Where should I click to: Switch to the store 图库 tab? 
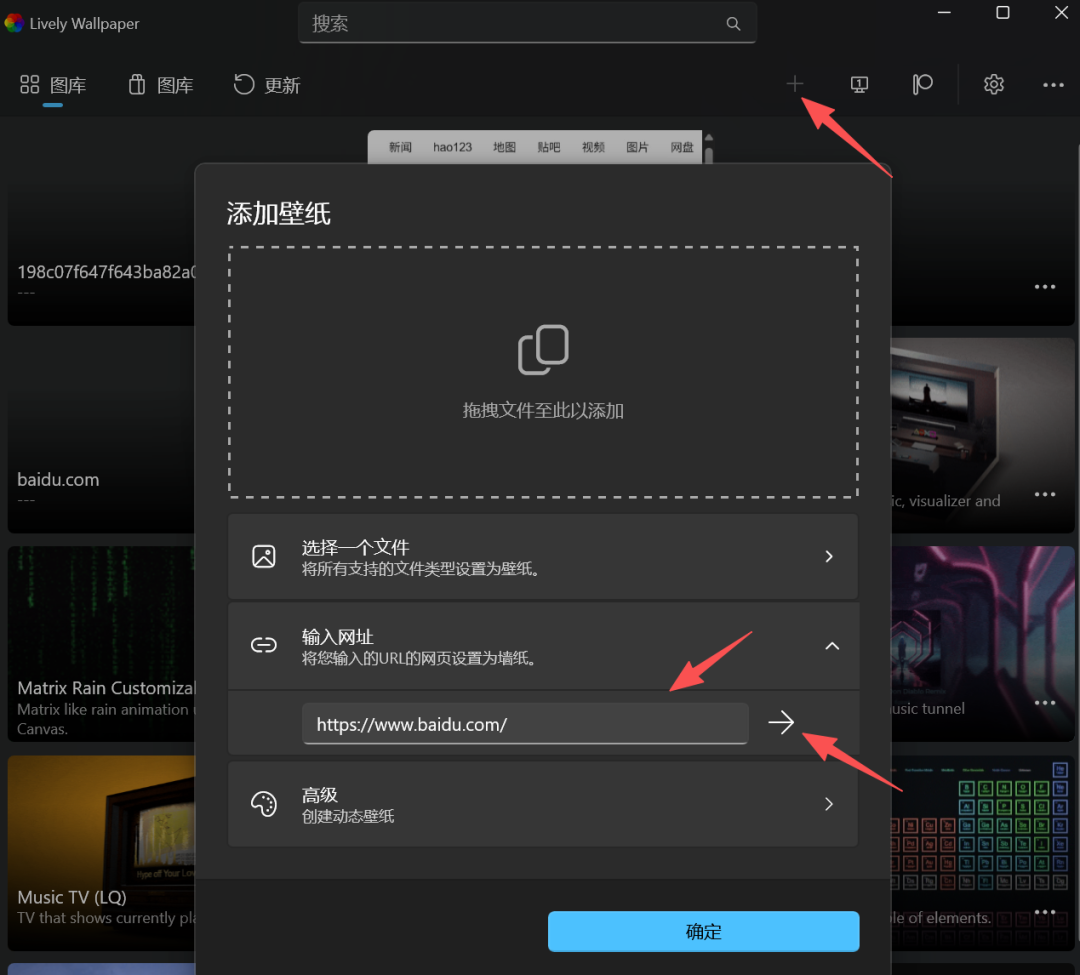click(160, 85)
